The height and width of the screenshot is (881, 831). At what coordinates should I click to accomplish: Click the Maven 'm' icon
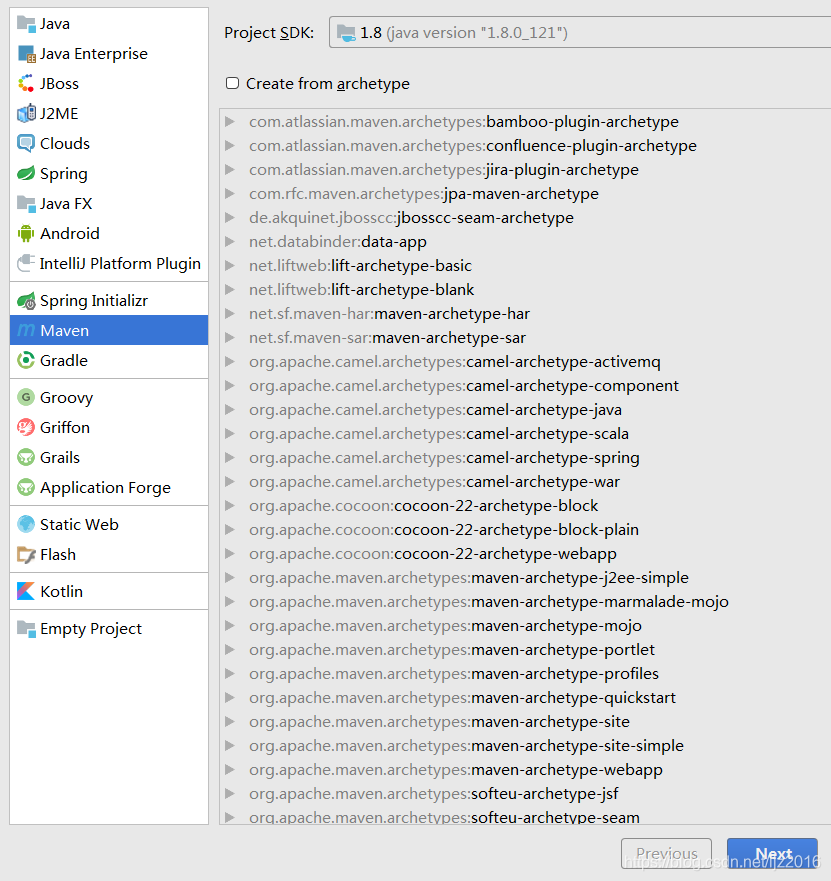(x=26, y=330)
